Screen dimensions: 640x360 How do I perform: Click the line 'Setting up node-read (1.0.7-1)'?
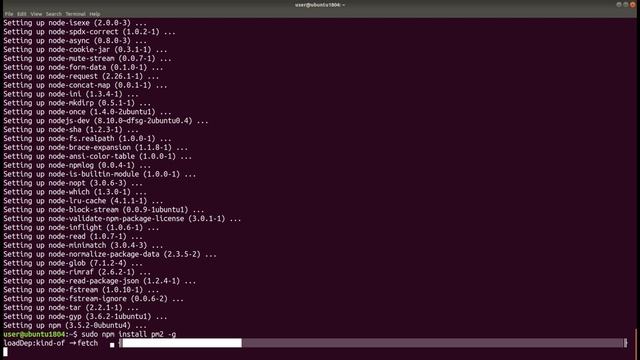73,236
